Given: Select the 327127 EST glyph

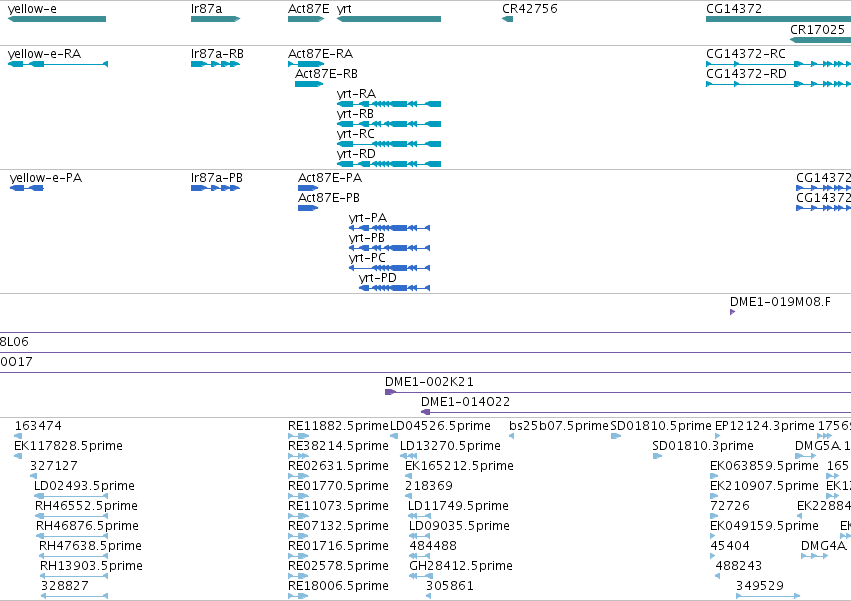Looking at the screenshot, I should [x=34, y=476].
